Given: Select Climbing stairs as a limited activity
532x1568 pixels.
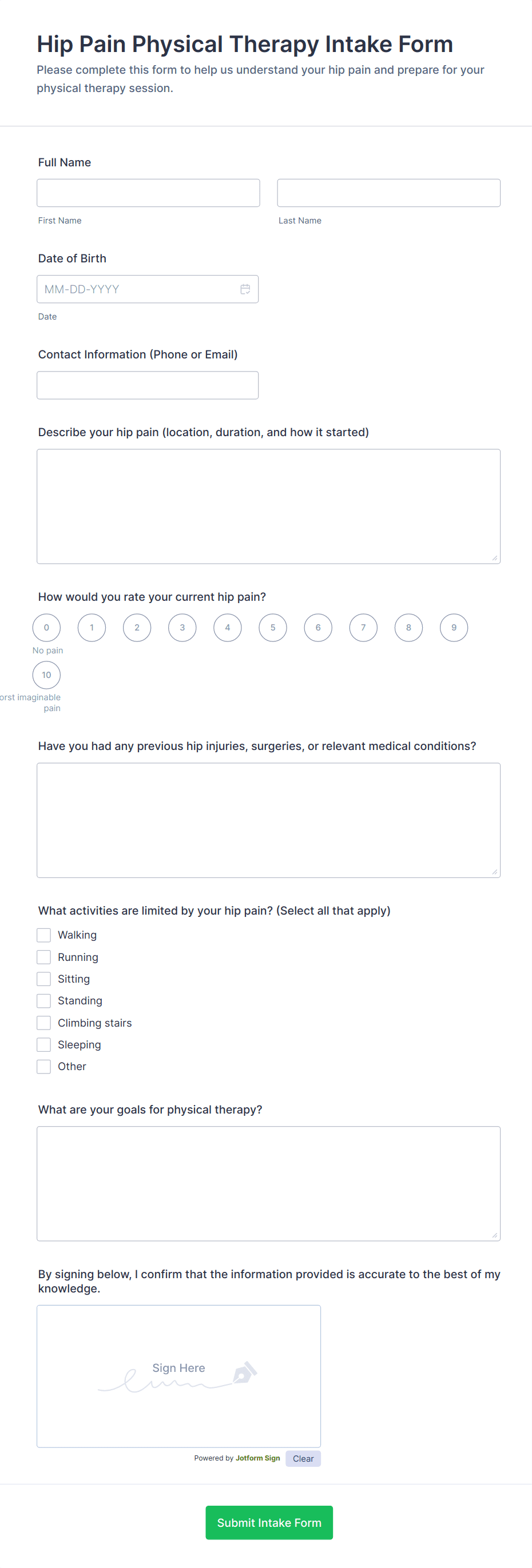Looking at the screenshot, I should tap(43, 1023).
